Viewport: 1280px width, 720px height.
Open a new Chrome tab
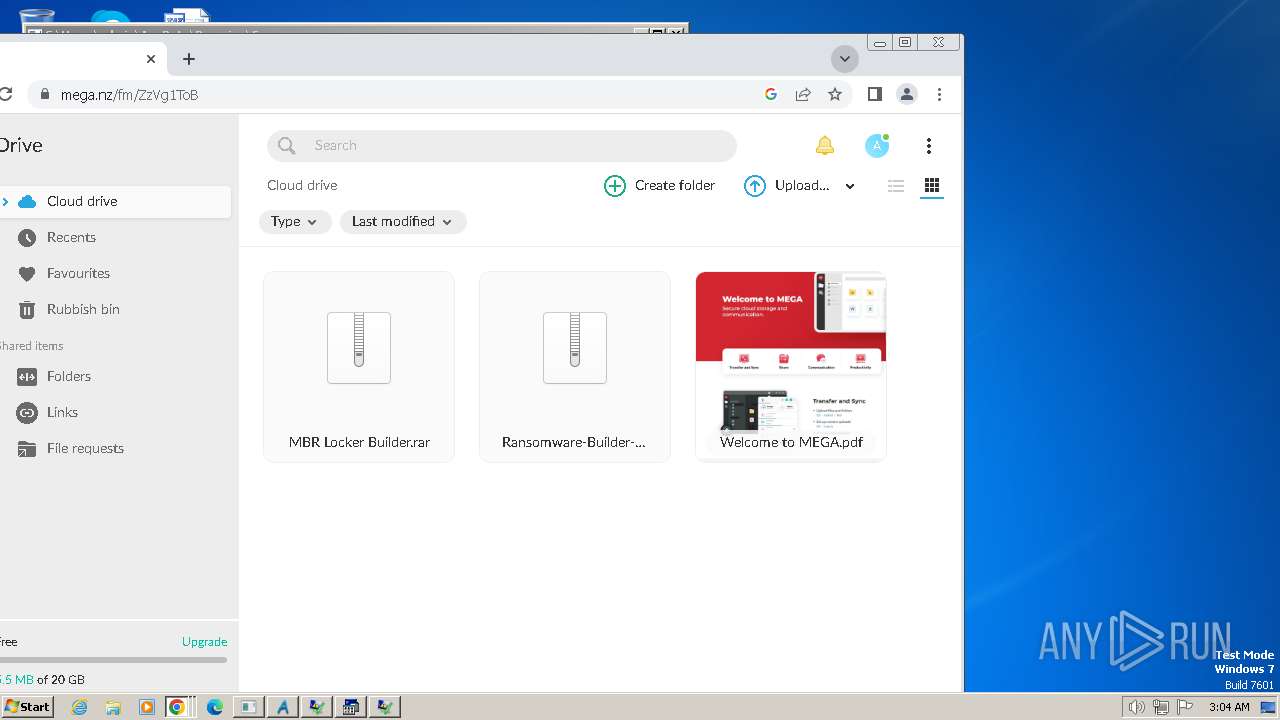(188, 59)
